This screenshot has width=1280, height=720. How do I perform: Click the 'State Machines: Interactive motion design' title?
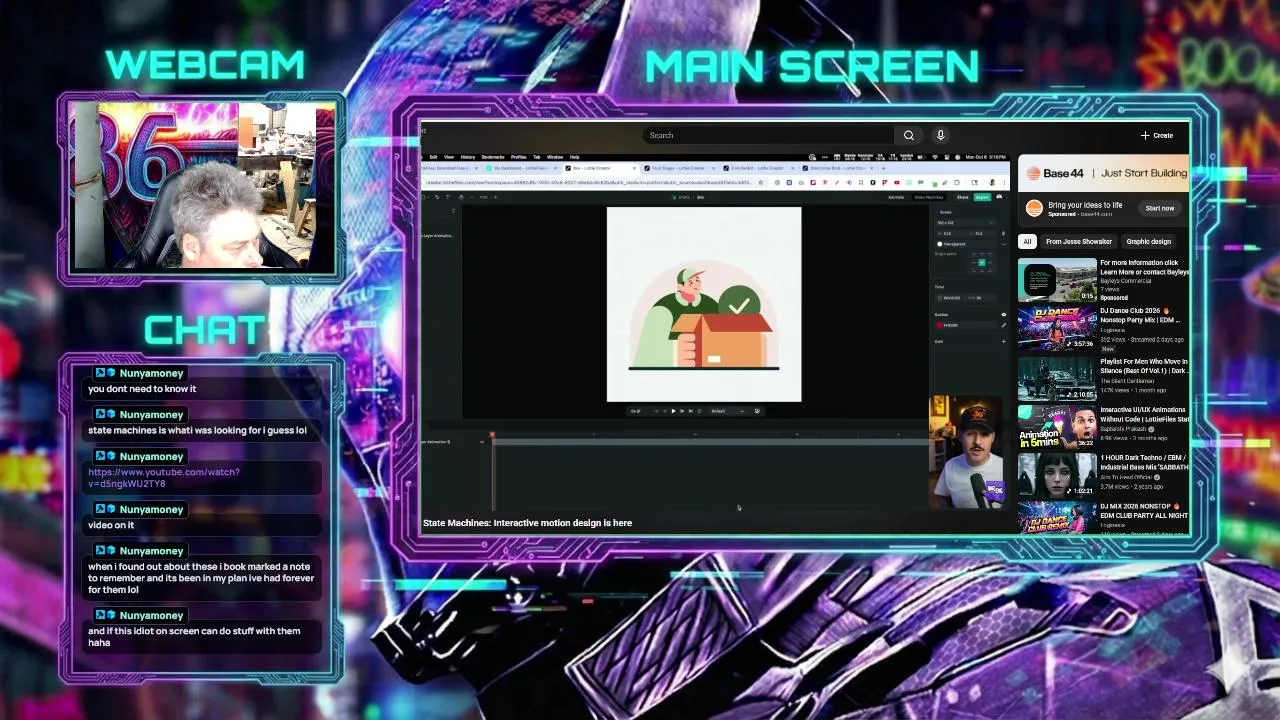click(527, 523)
